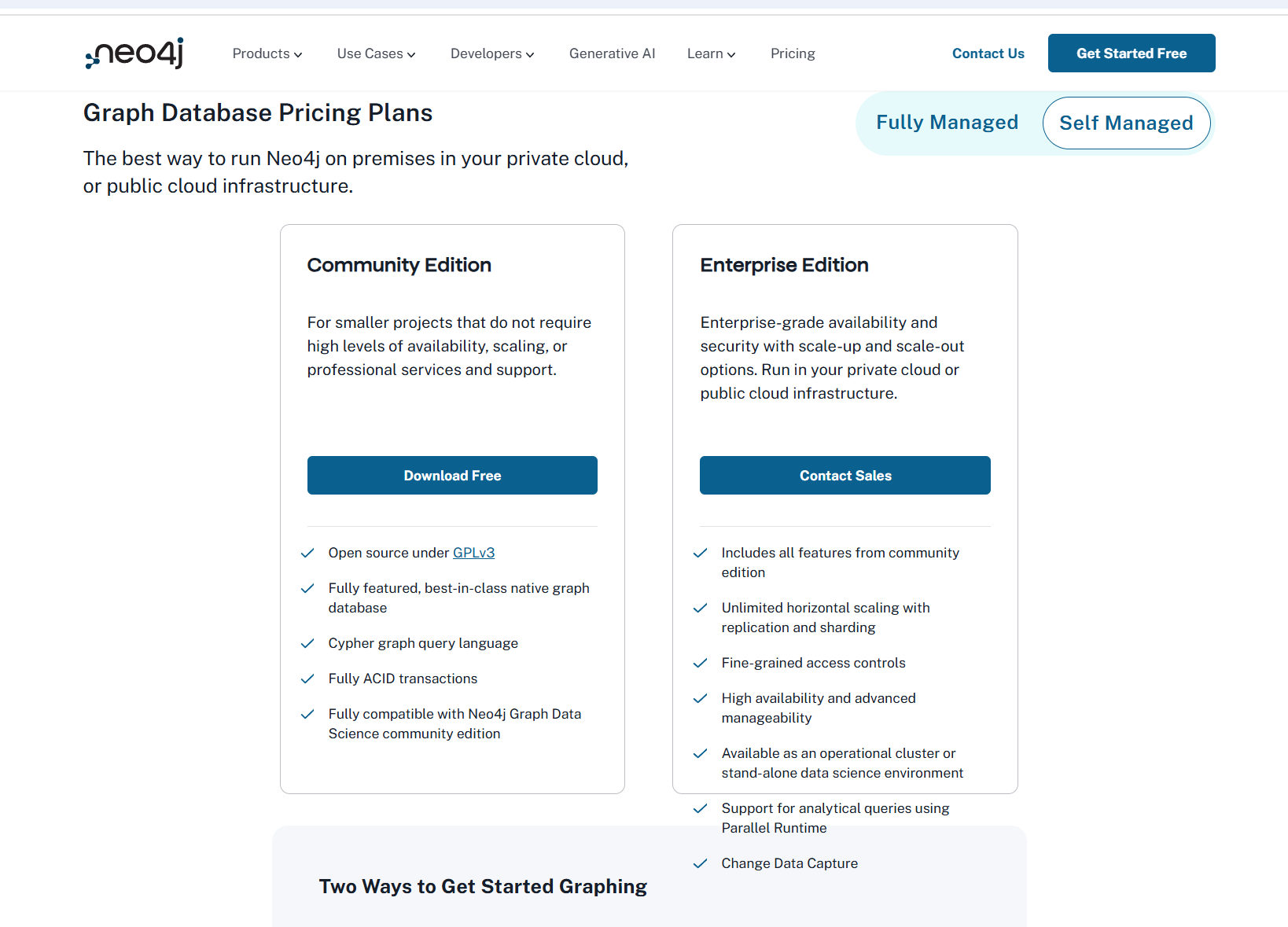Click checkmark icon next to Cypher graph query language
This screenshot has width=1288, height=927.
pos(307,643)
